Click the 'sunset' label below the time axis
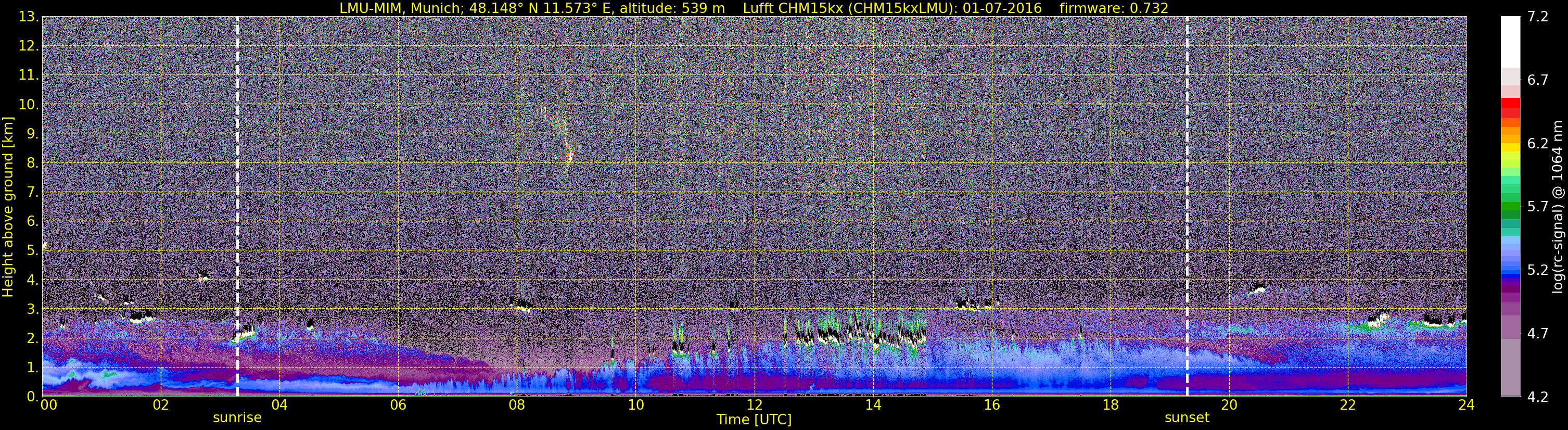 click(x=1187, y=418)
